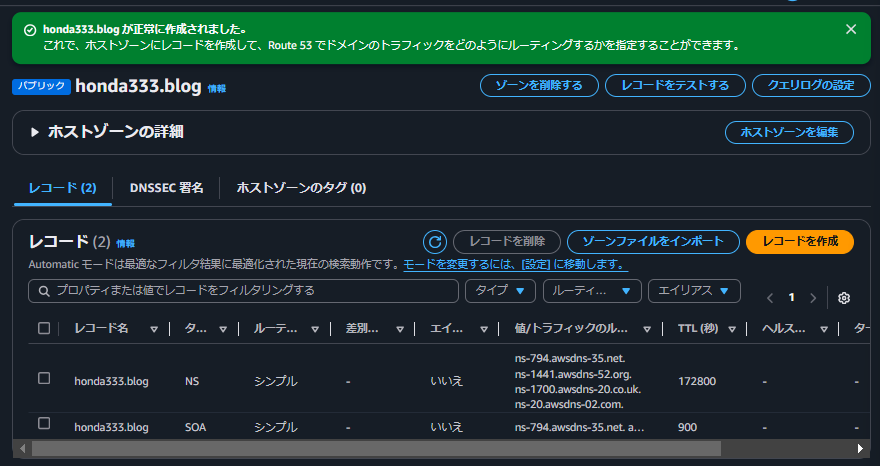Open the タイプ filter dropdown
This screenshot has width=880, height=466.
[500, 291]
